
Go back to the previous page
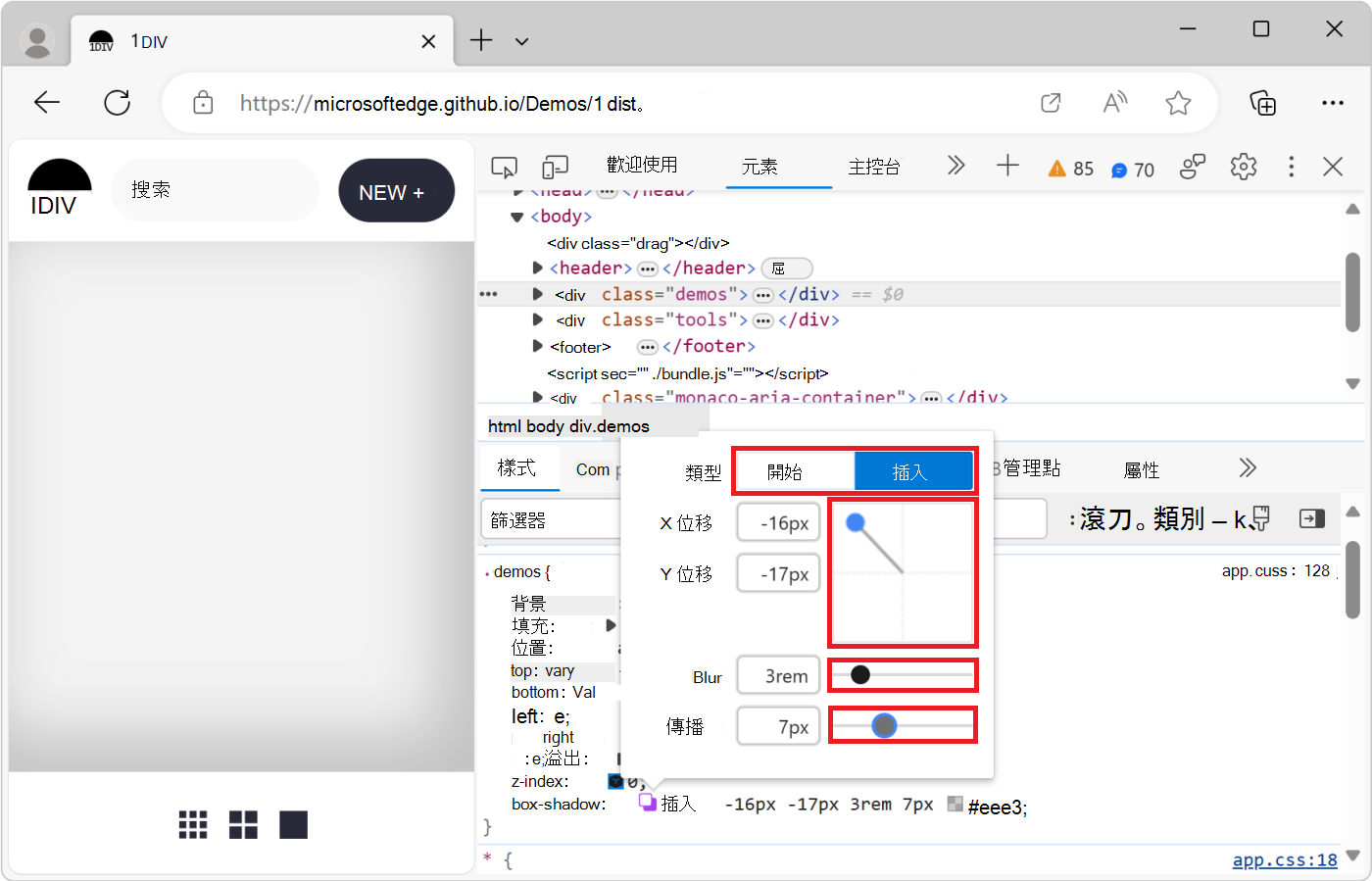[x=47, y=102]
